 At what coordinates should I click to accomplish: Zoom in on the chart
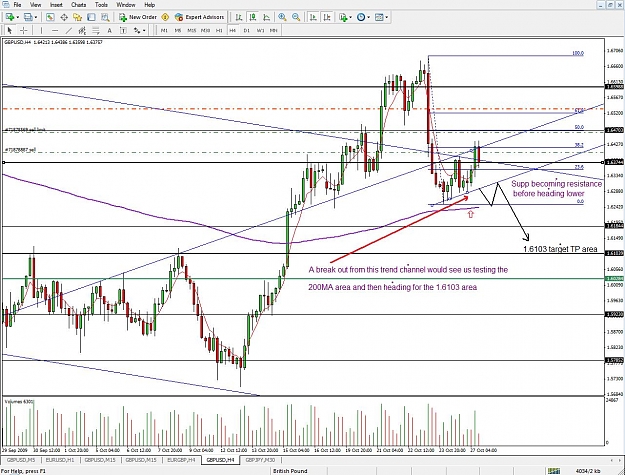coord(282,17)
